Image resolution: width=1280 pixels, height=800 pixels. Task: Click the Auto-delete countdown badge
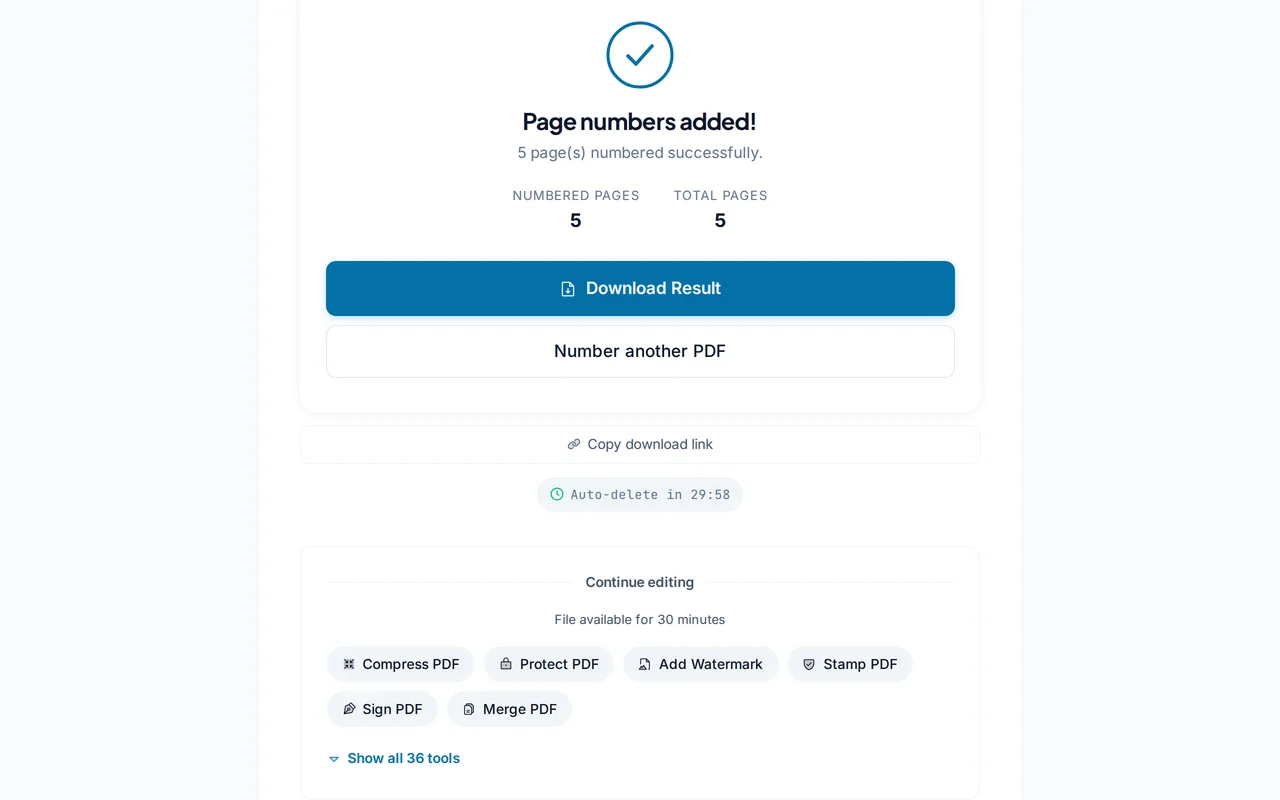tap(639, 494)
